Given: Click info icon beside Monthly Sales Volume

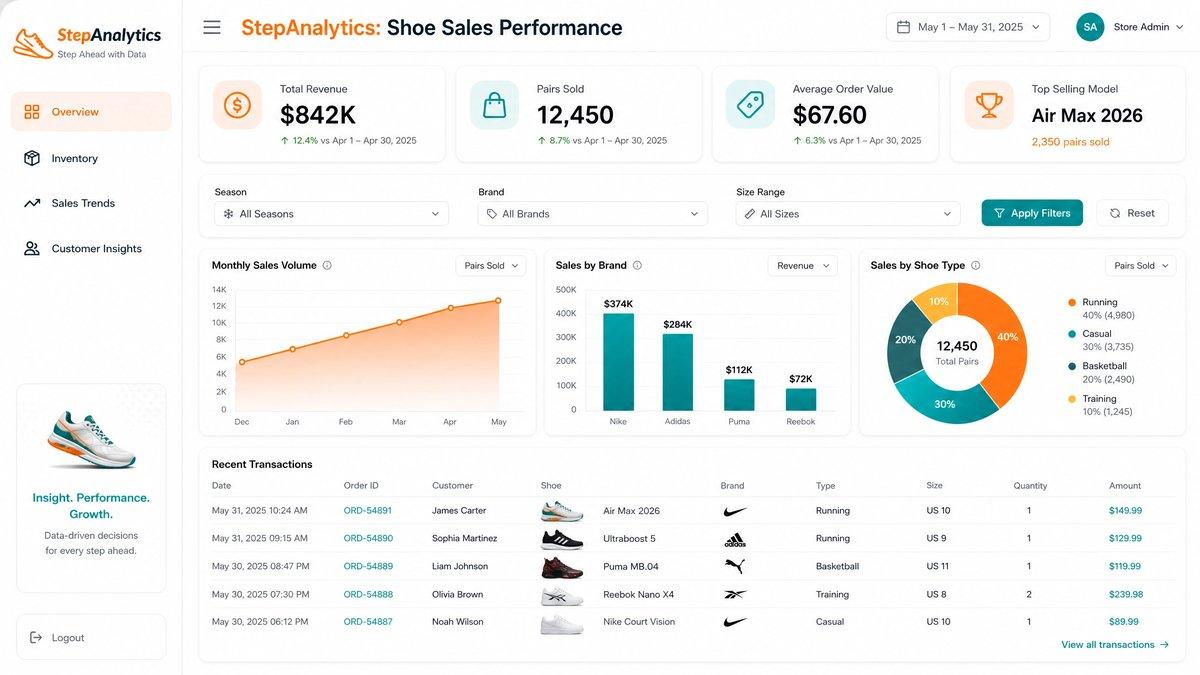Looking at the screenshot, I should point(327,266).
